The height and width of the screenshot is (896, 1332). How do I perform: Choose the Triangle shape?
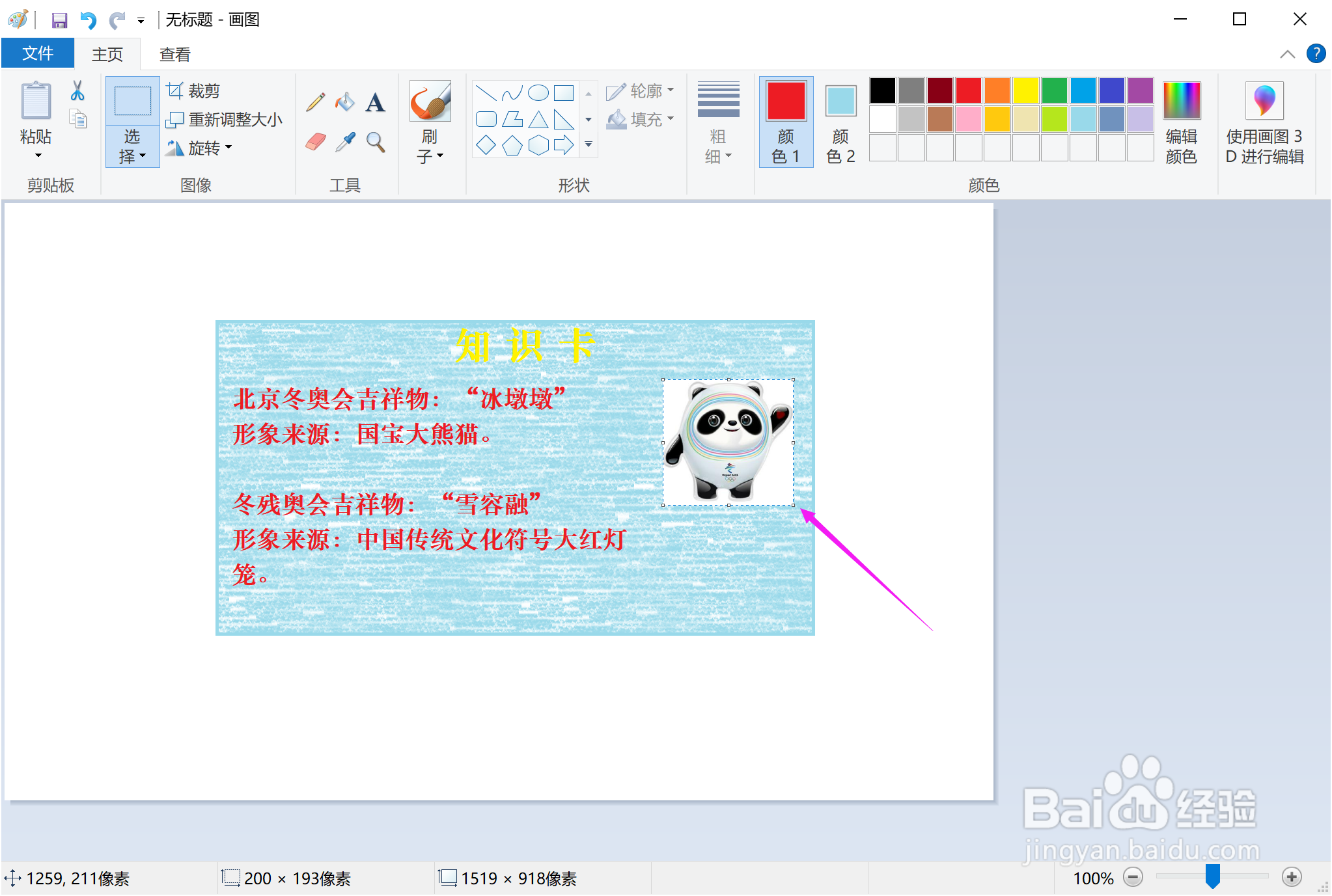(x=538, y=119)
